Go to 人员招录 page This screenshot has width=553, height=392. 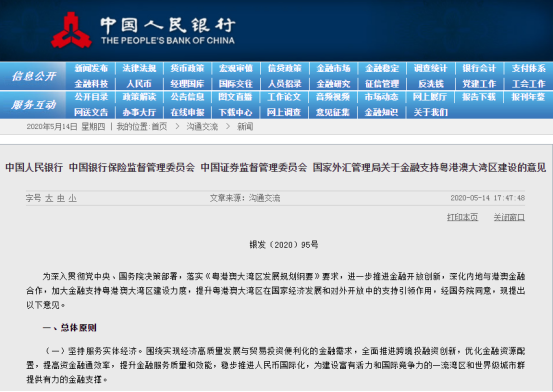pyautogui.click(x=284, y=84)
